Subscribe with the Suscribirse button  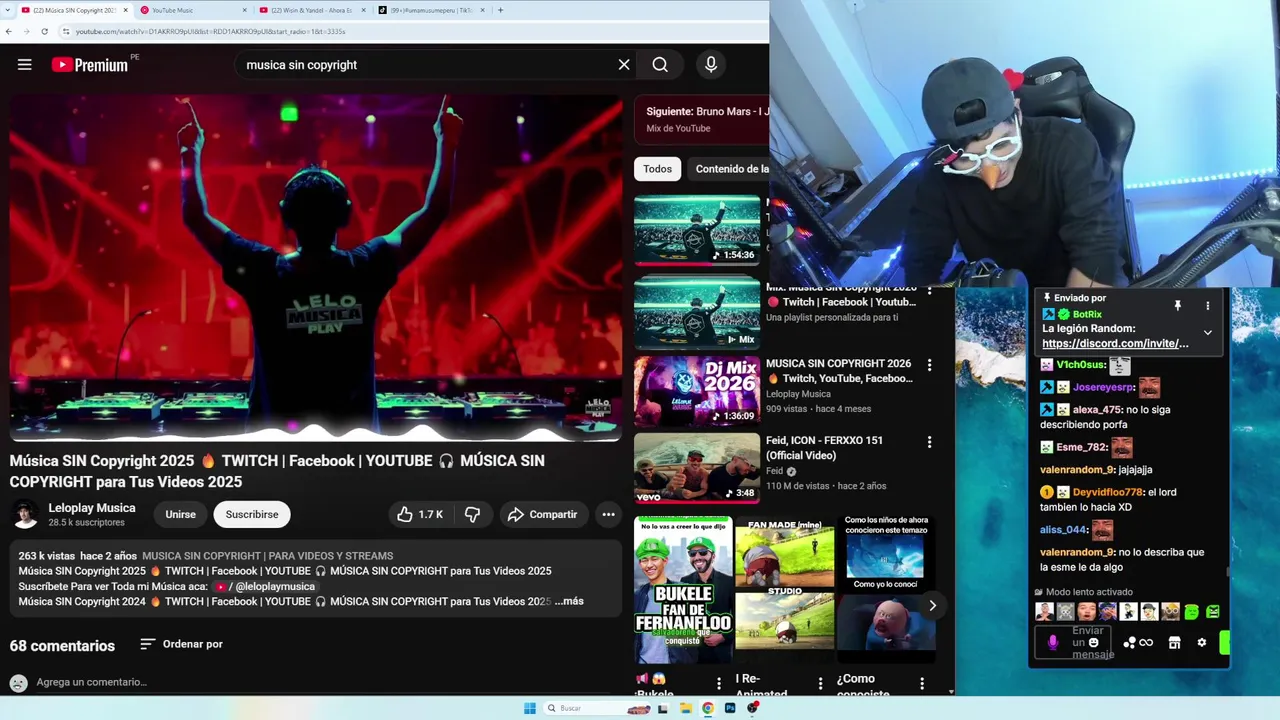(x=252, y=514)
